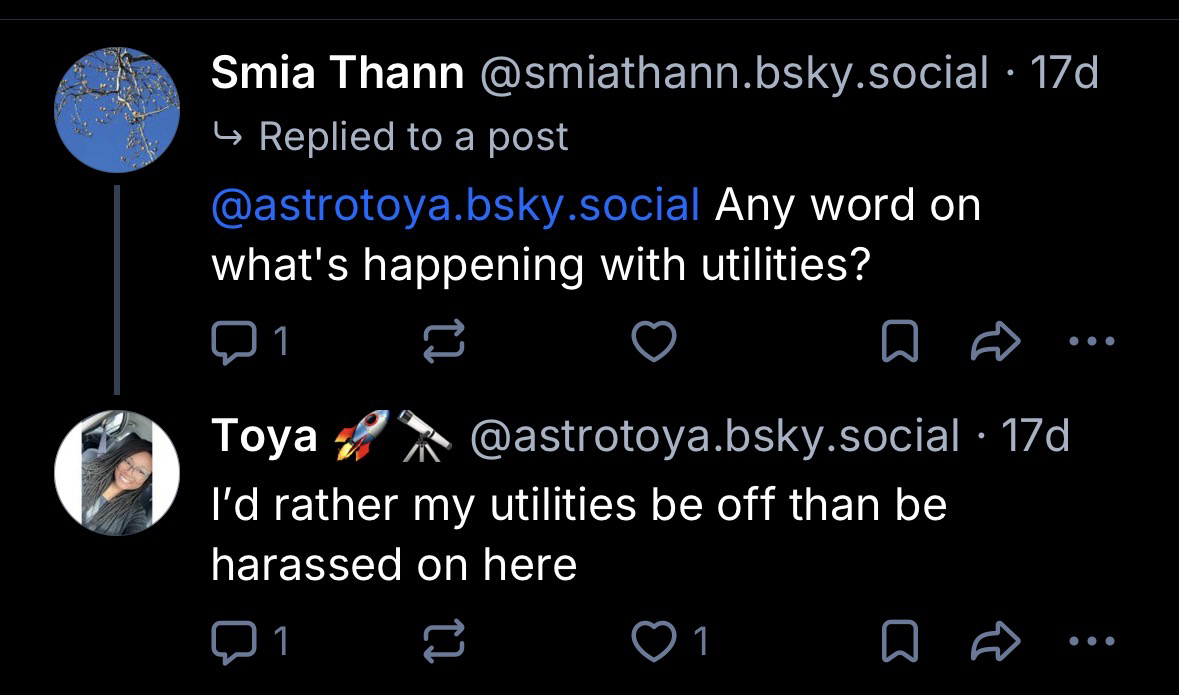The width and height of the screenshot is (1179, 695).
Task: Open Toya's profile picture
Action: point(116,470)
